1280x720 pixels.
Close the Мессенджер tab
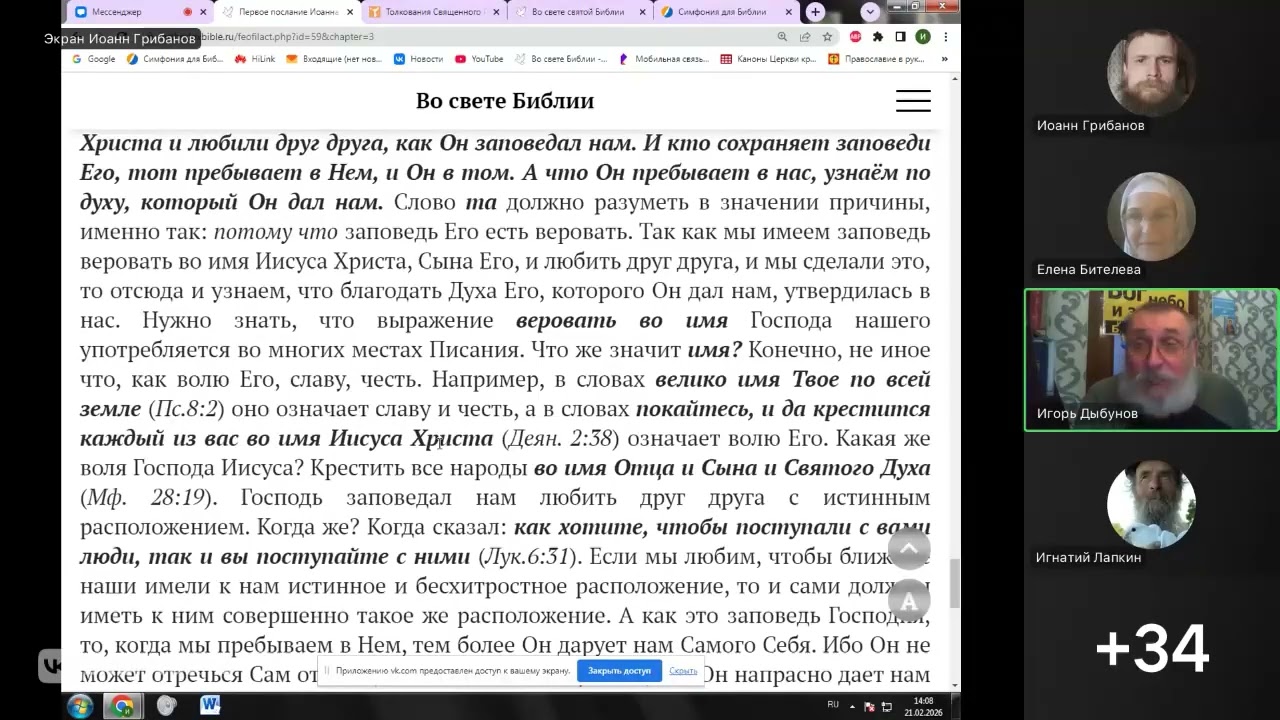pos(204,12)
